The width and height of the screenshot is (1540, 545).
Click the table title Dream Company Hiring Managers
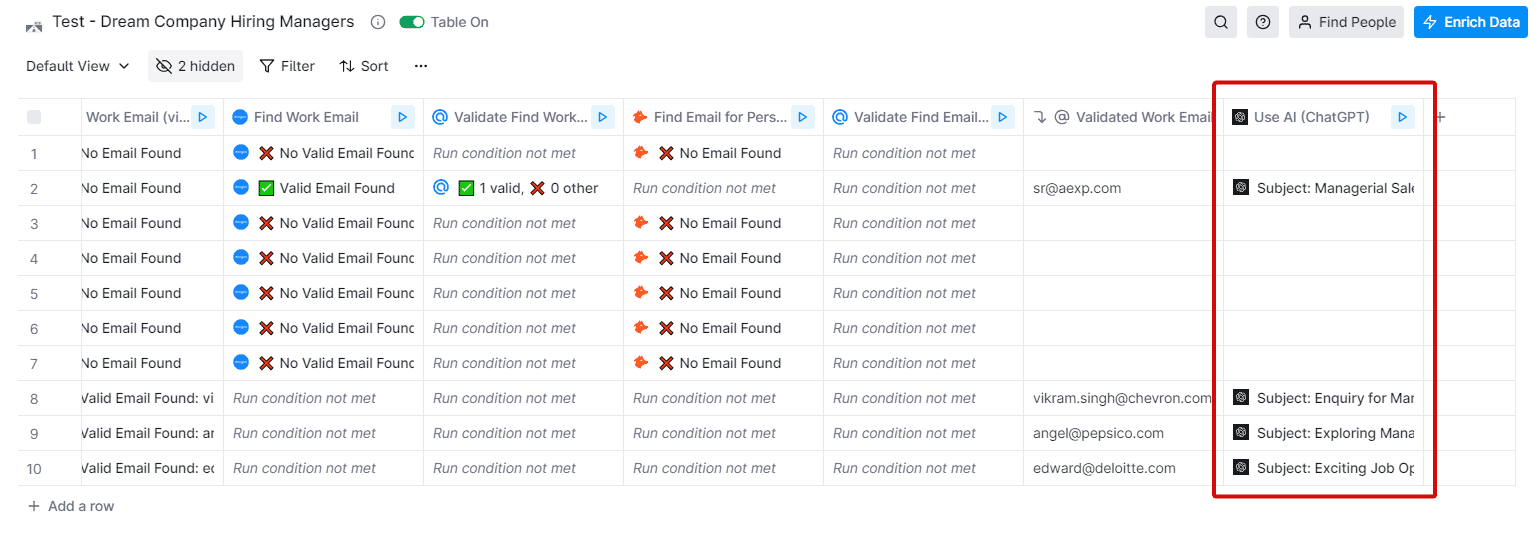[203, 22]
